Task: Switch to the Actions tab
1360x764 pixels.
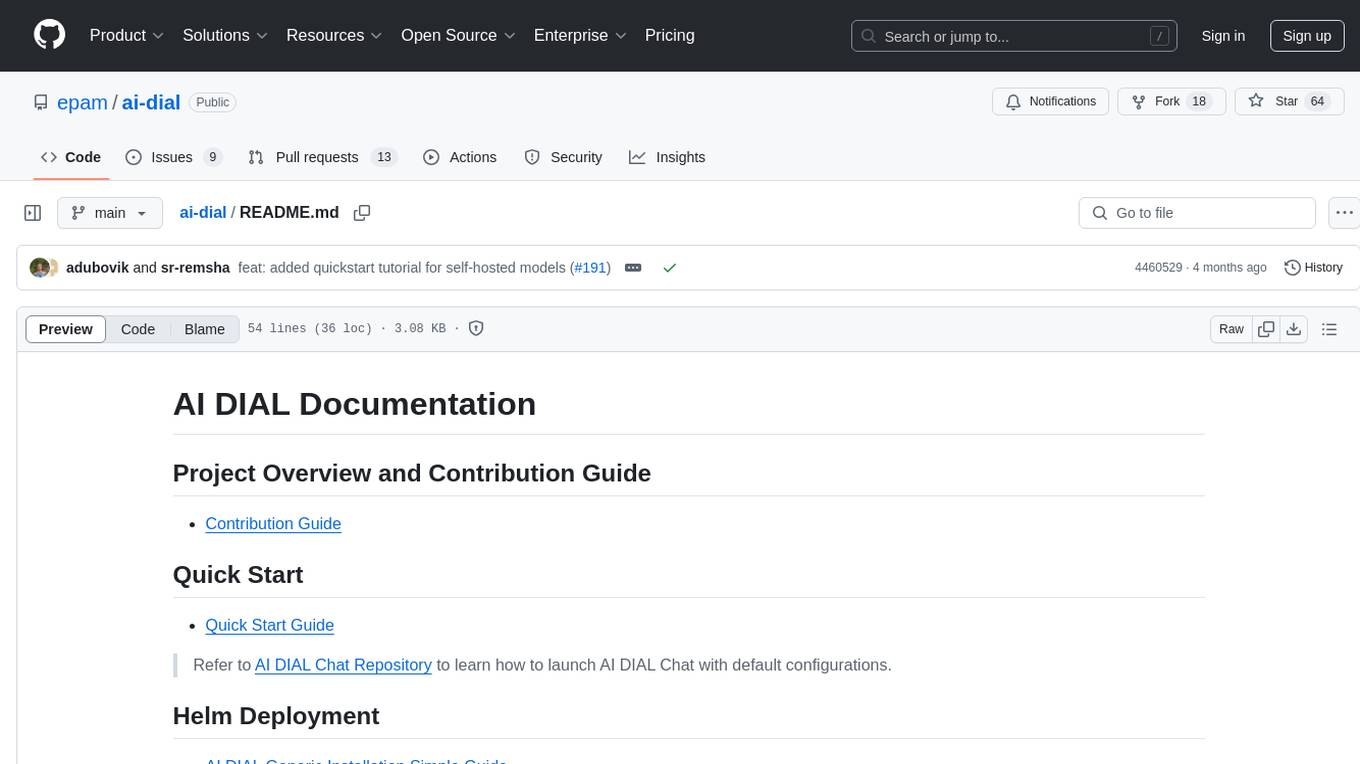Action: point(460,157)
